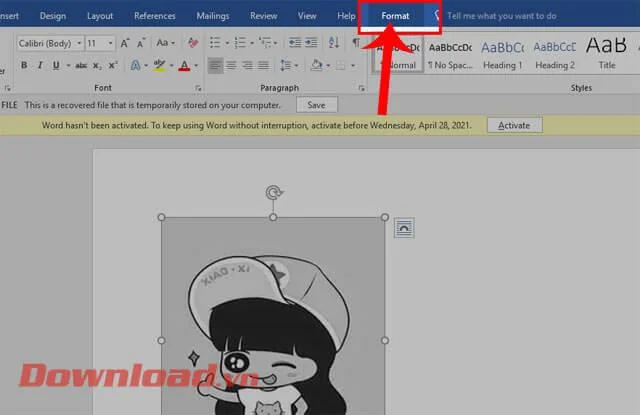Click the Activate button
Viewport: 640px width, 415px height.
[x=514, y=125]
